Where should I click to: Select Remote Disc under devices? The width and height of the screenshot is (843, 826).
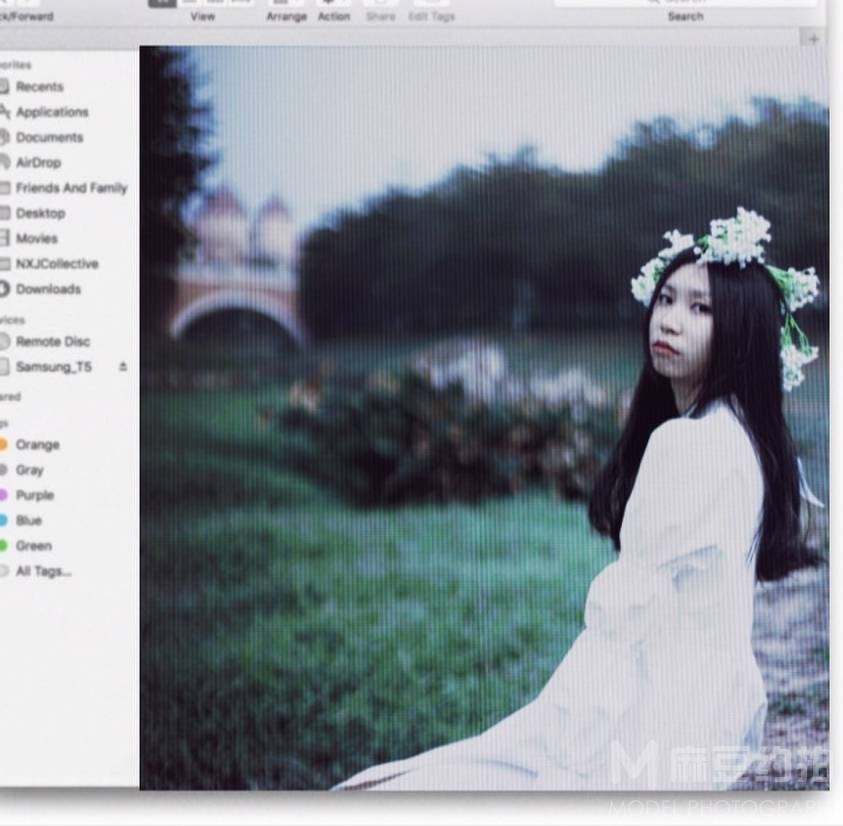point(50,341)
